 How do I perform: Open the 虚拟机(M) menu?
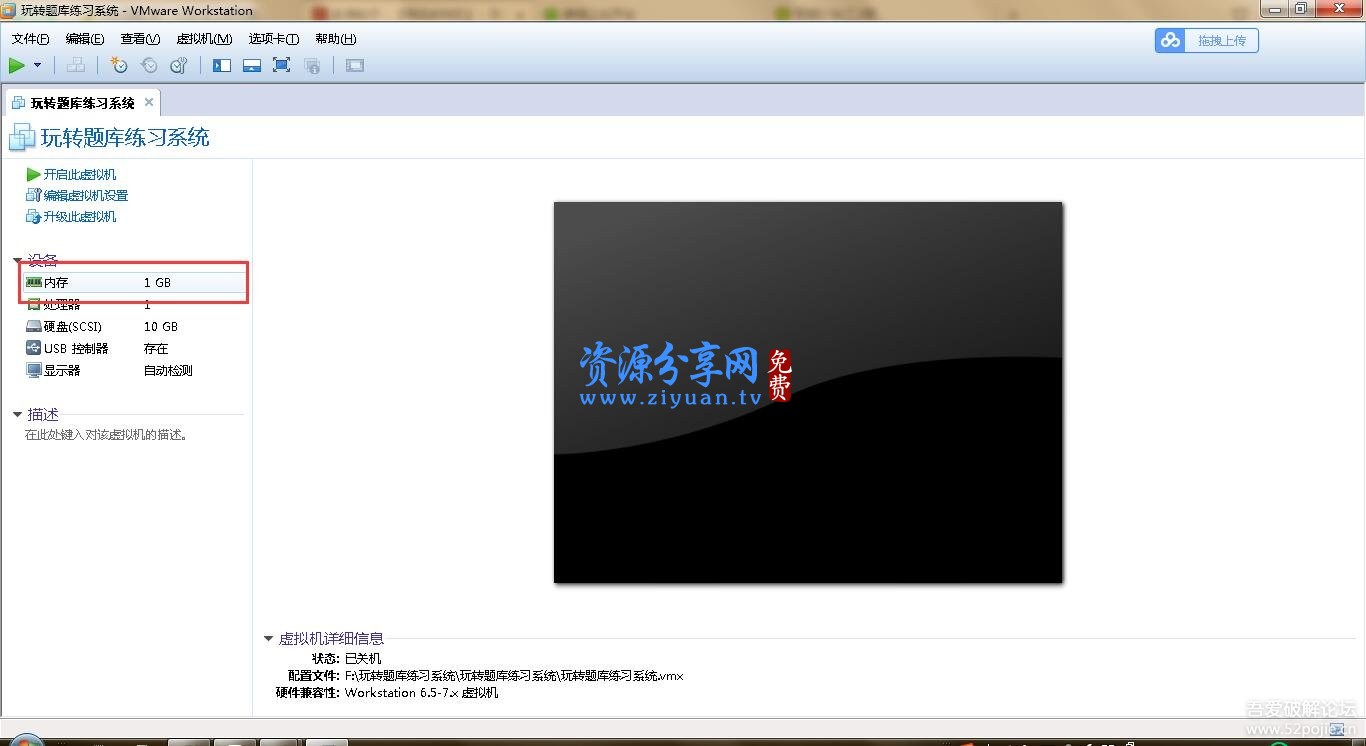(203, 38)
